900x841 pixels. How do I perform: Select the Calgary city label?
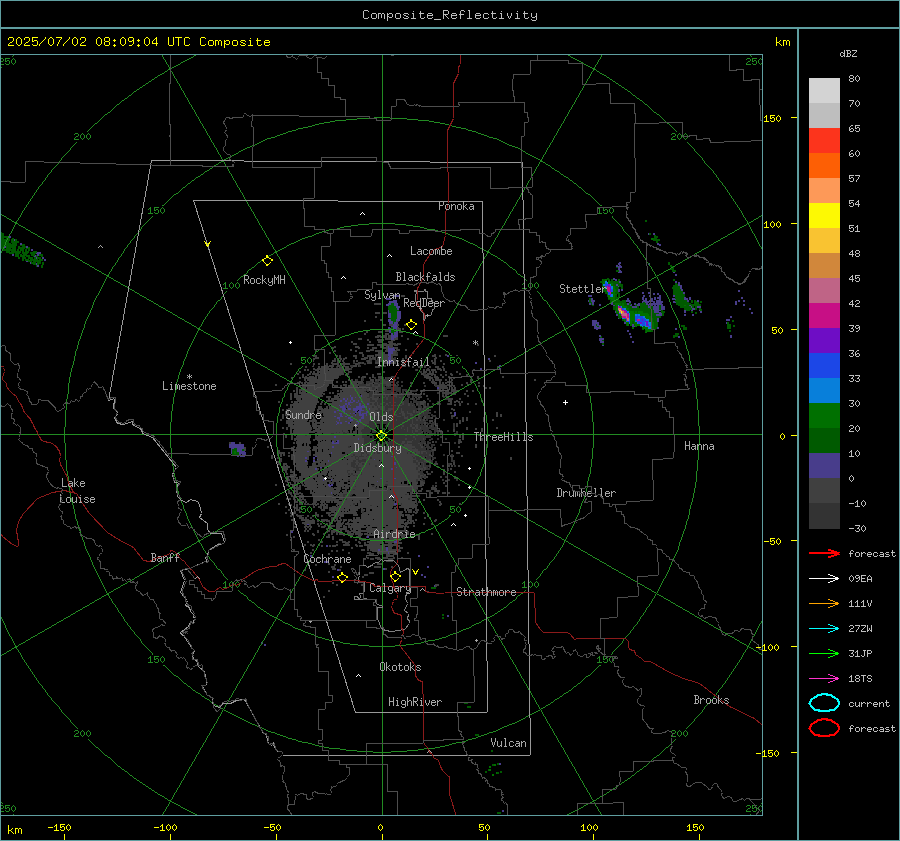pyautogui.click(x=390, y=588)
